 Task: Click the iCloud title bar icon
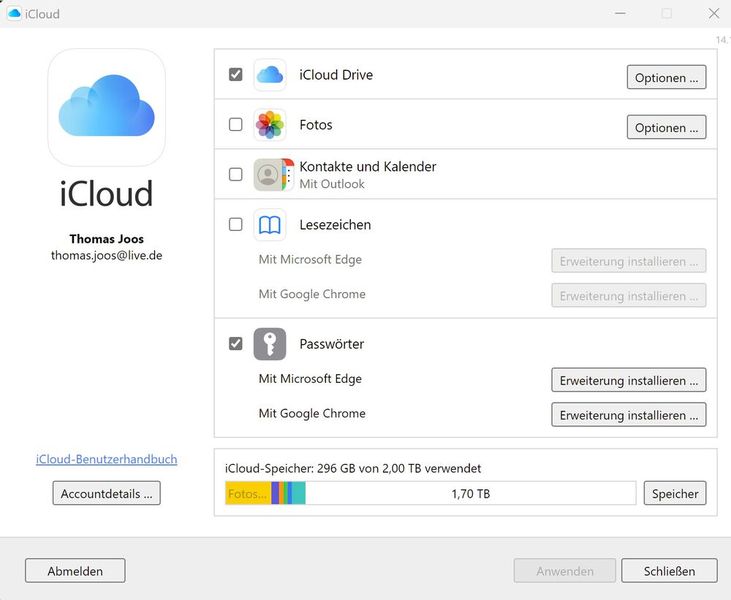point(14,14)
